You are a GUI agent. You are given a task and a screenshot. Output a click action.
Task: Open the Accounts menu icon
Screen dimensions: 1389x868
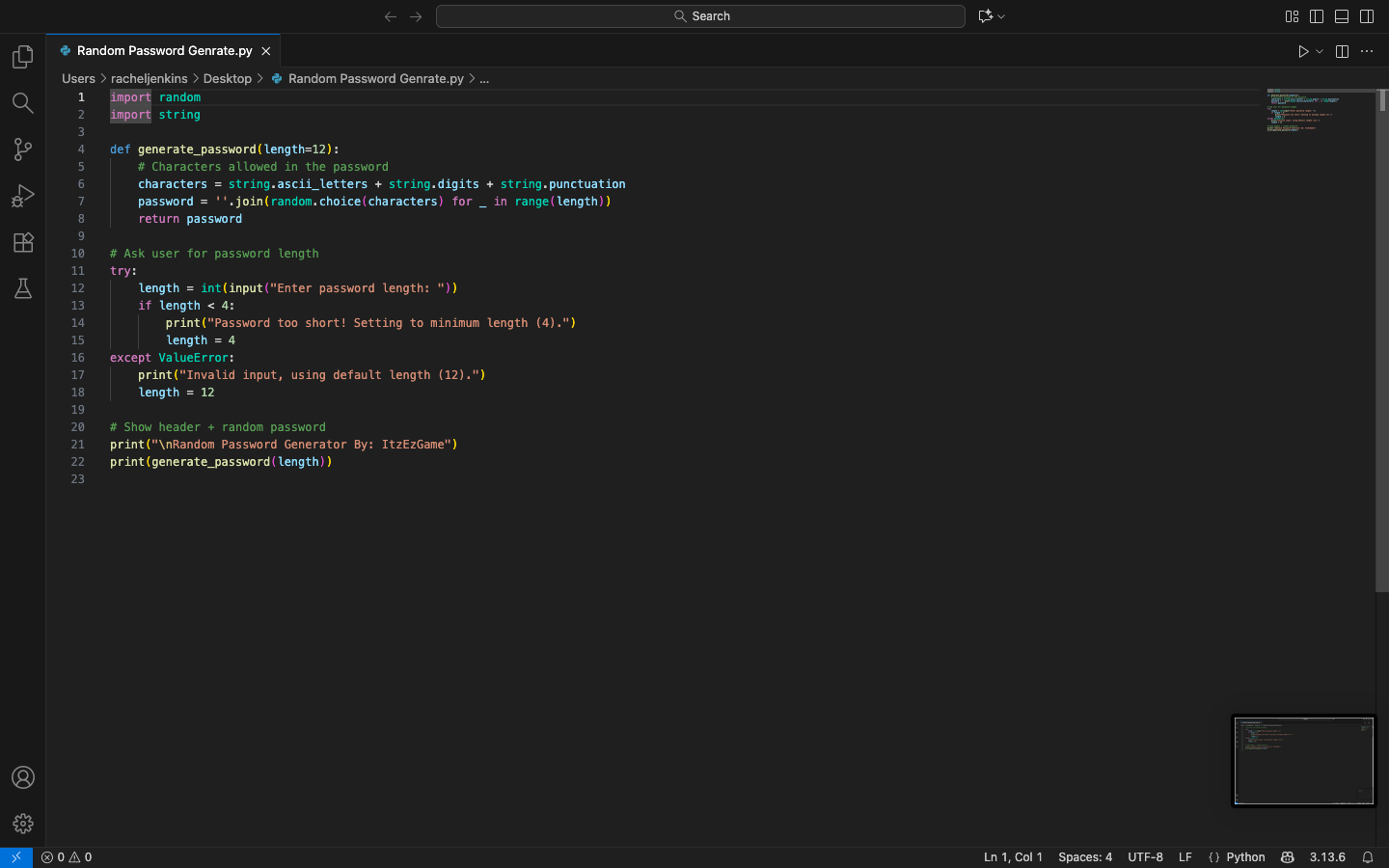point(23,777)
